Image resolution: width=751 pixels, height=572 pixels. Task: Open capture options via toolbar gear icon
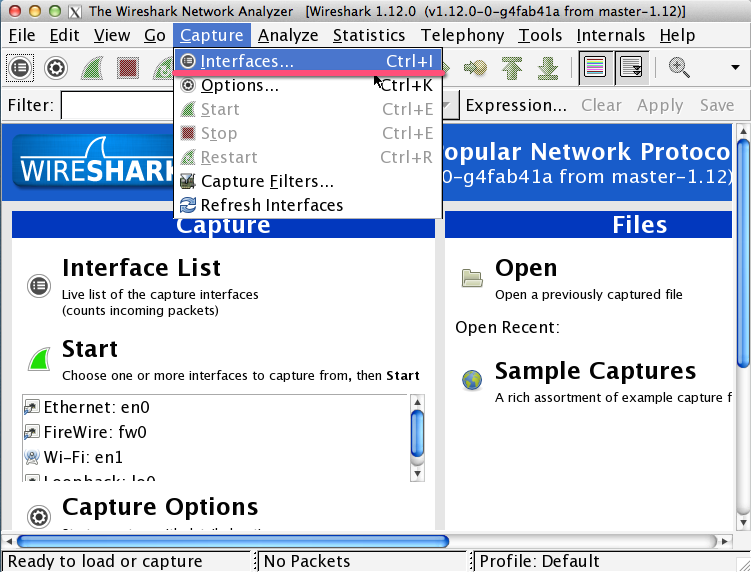56,68
